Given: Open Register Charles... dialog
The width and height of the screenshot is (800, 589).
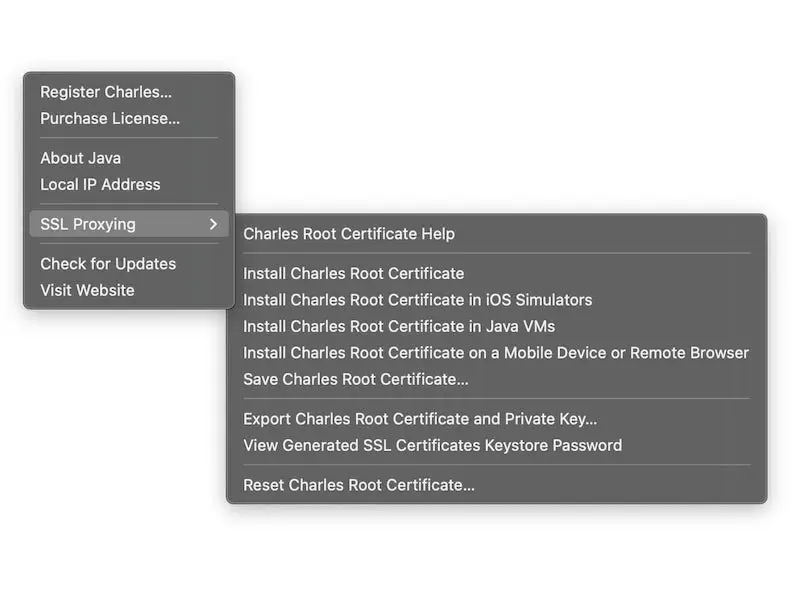Looking at the screenshot, I should coord(106,92).
